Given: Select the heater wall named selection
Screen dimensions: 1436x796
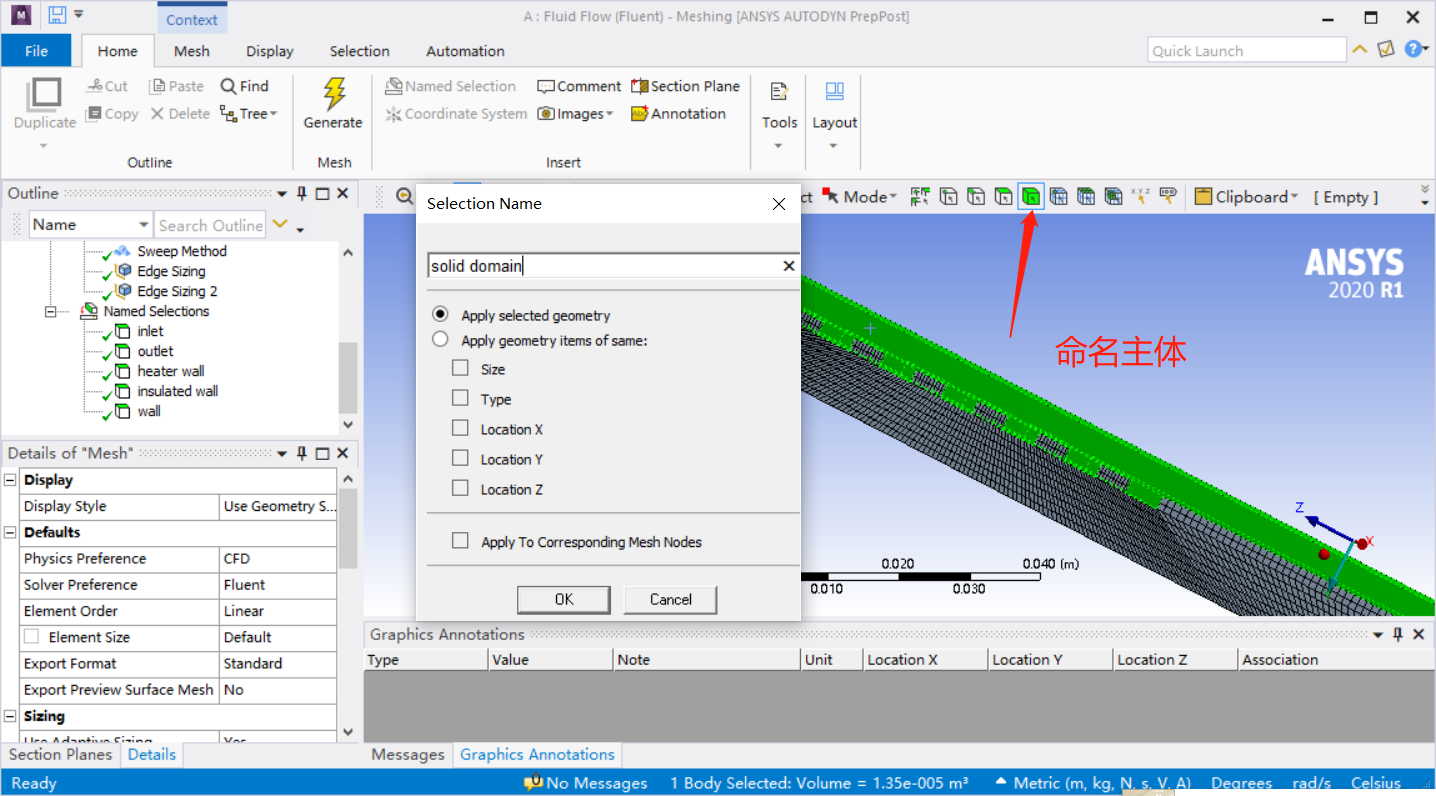Looking at the screenshot, I should [x=171, y=371].
